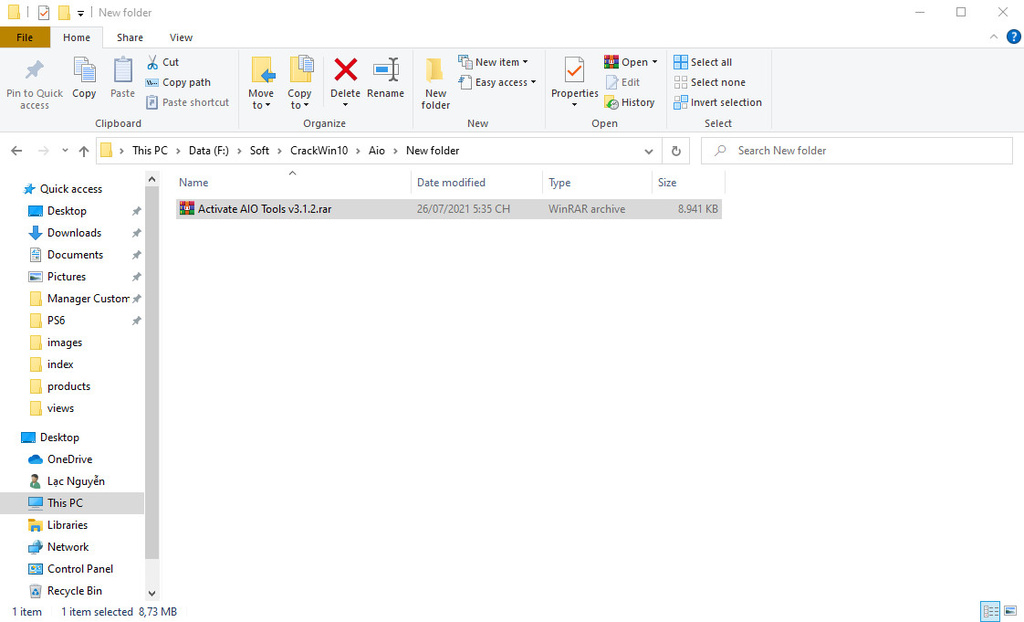Click Soft in address breadcrumb

tap(259, 151)
